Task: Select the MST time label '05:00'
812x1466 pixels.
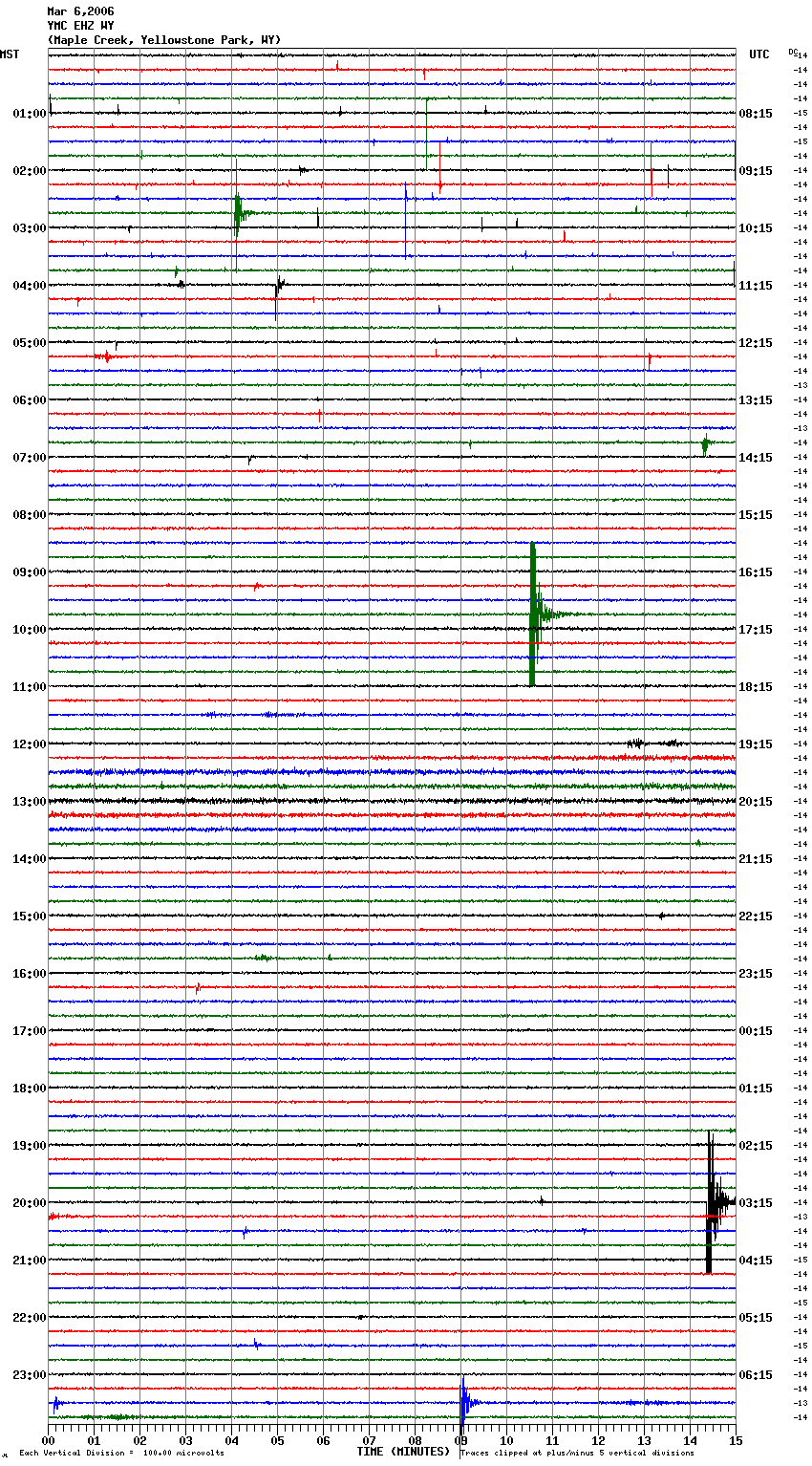Action: [x=30, y=343]
